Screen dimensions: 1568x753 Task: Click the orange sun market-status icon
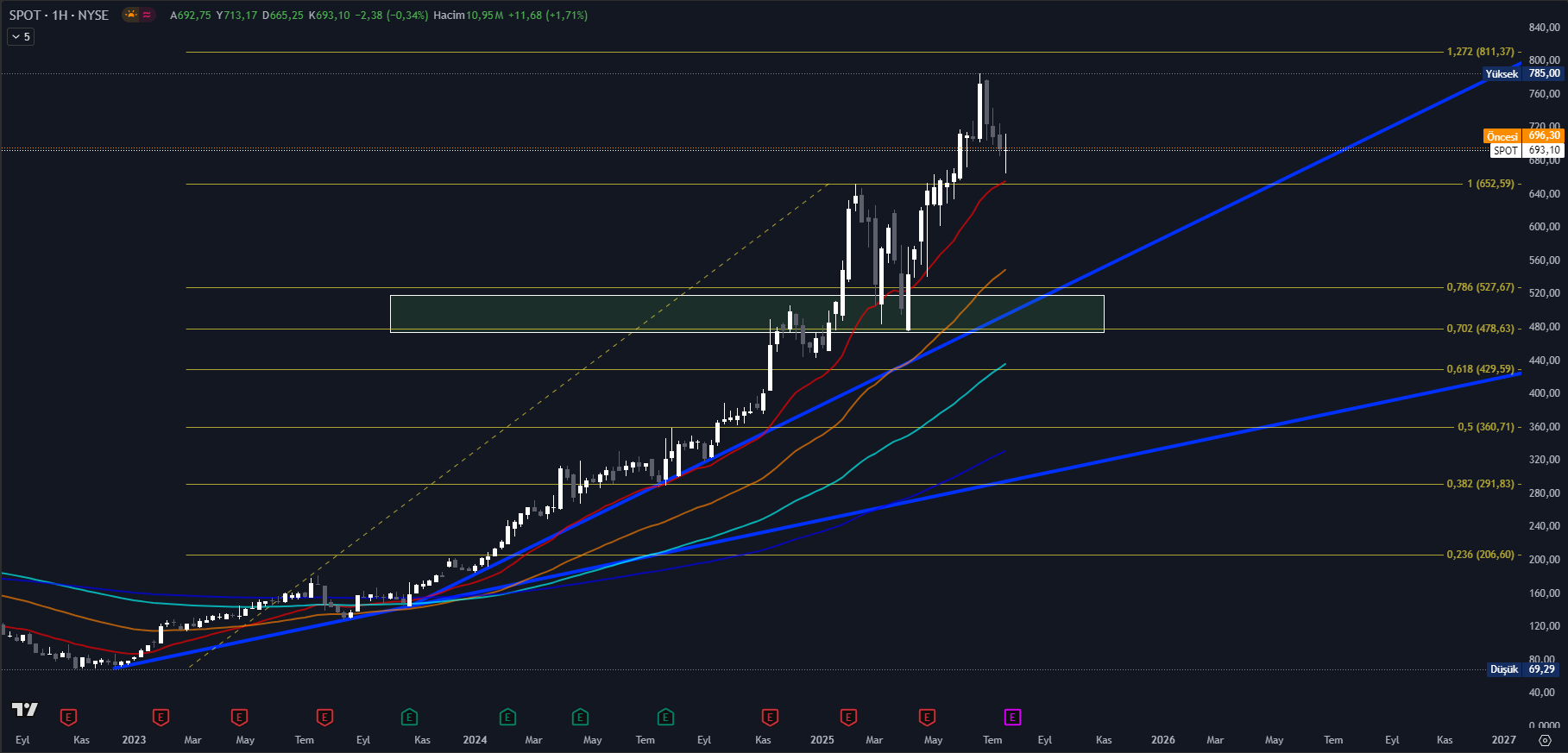(131, 15)
